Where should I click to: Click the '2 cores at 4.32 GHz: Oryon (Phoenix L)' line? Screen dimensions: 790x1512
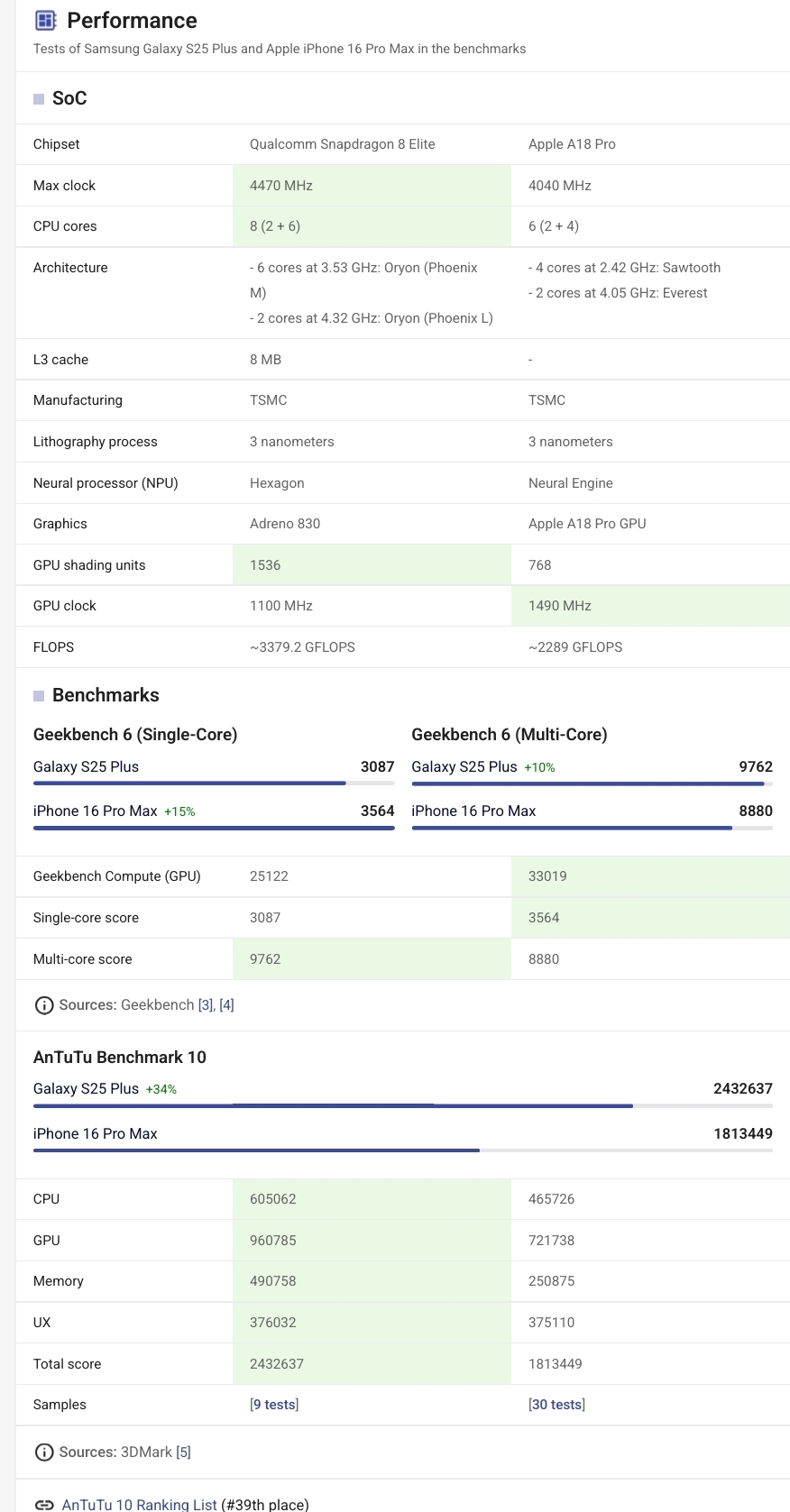point(372,318)
